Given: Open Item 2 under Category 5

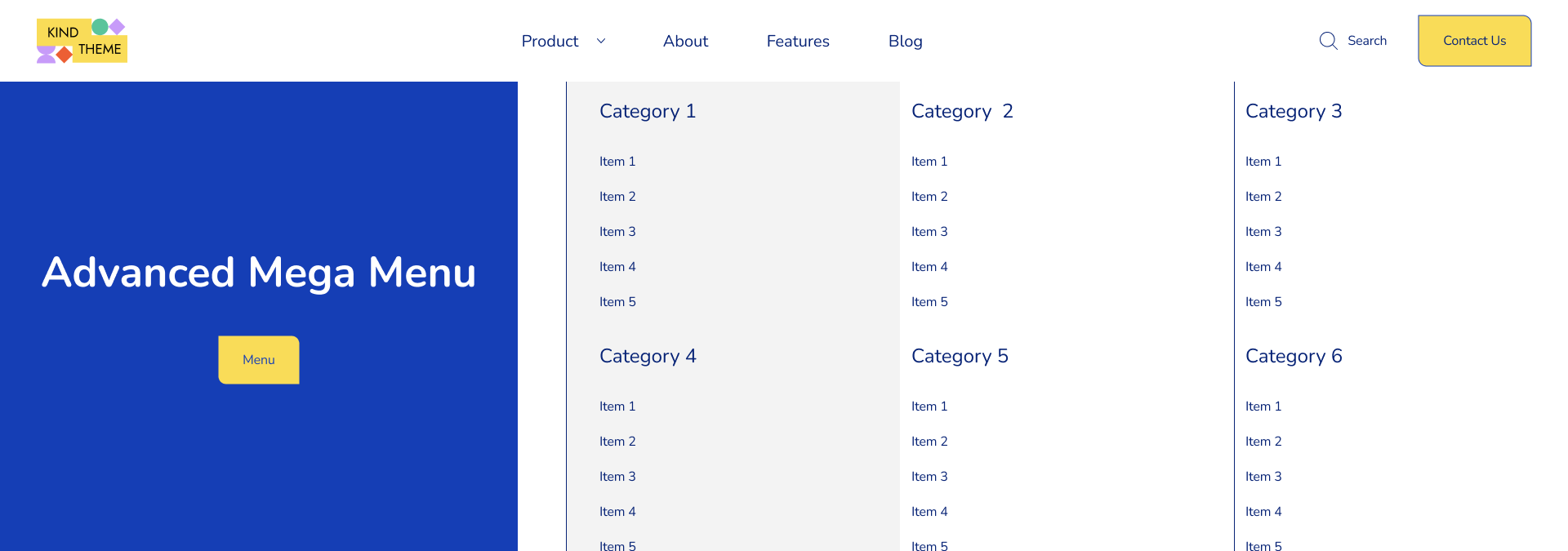Looking at the screenshot, I should [x=929, y=442].
